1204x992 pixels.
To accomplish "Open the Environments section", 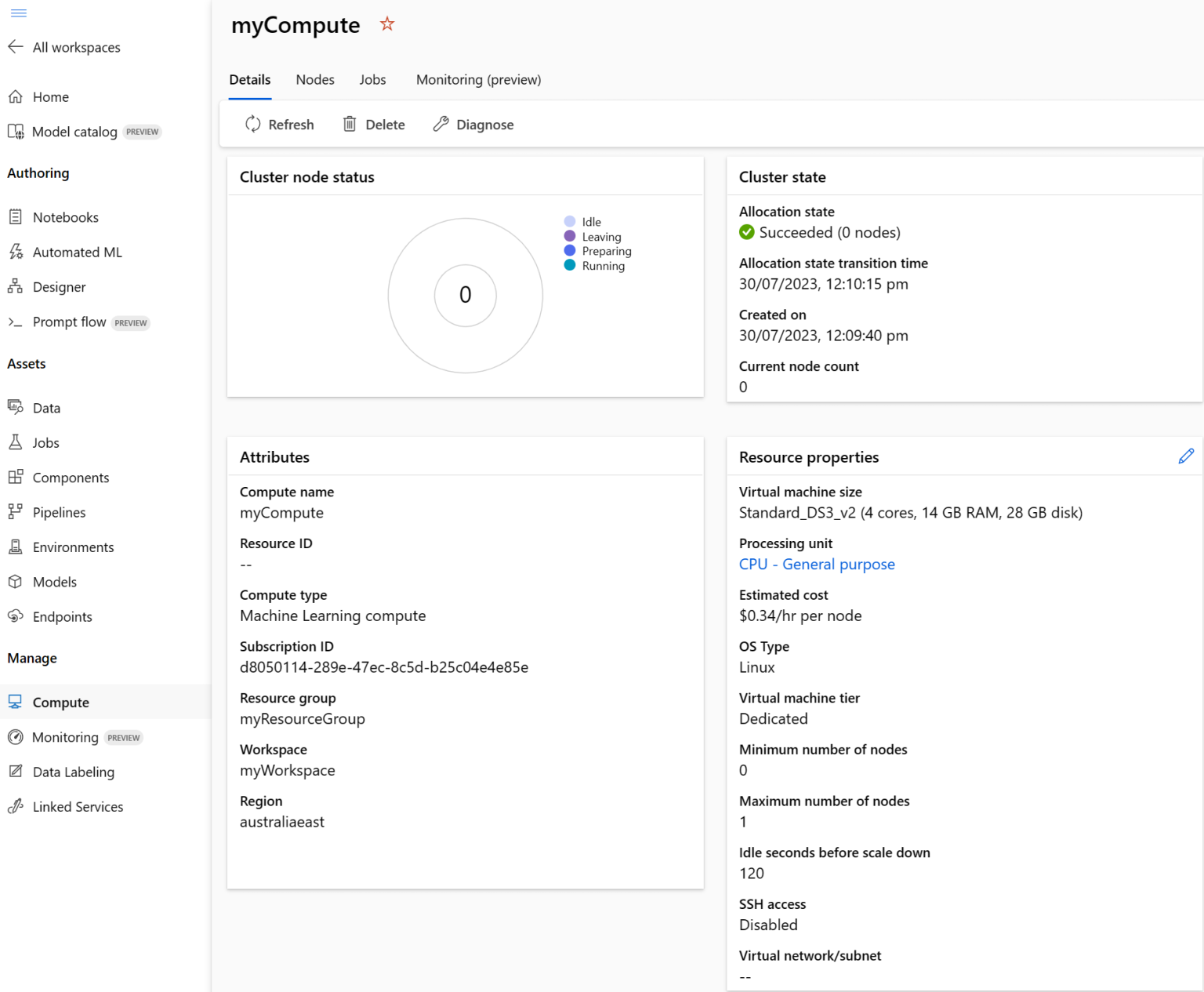I will point(73,547).
